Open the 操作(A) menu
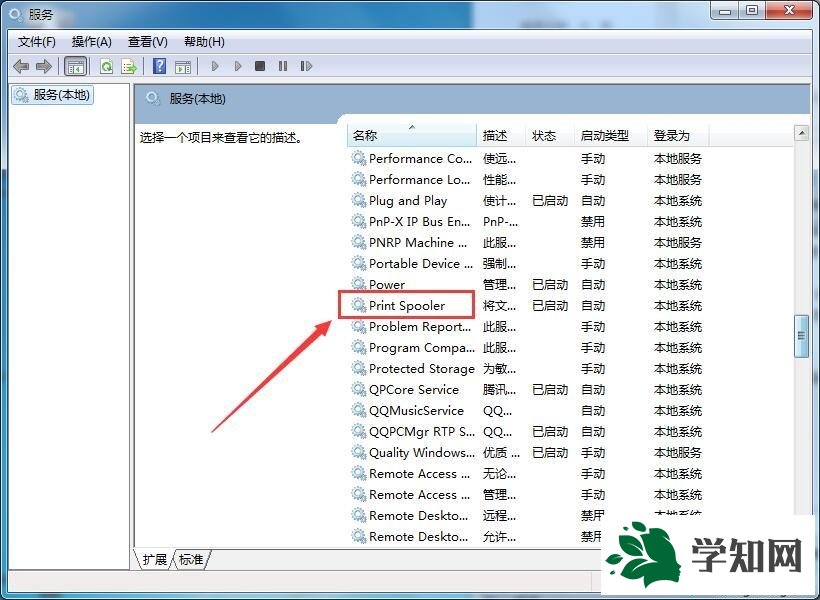The width and height of the screenshot is (820, 600). [91, 41]
